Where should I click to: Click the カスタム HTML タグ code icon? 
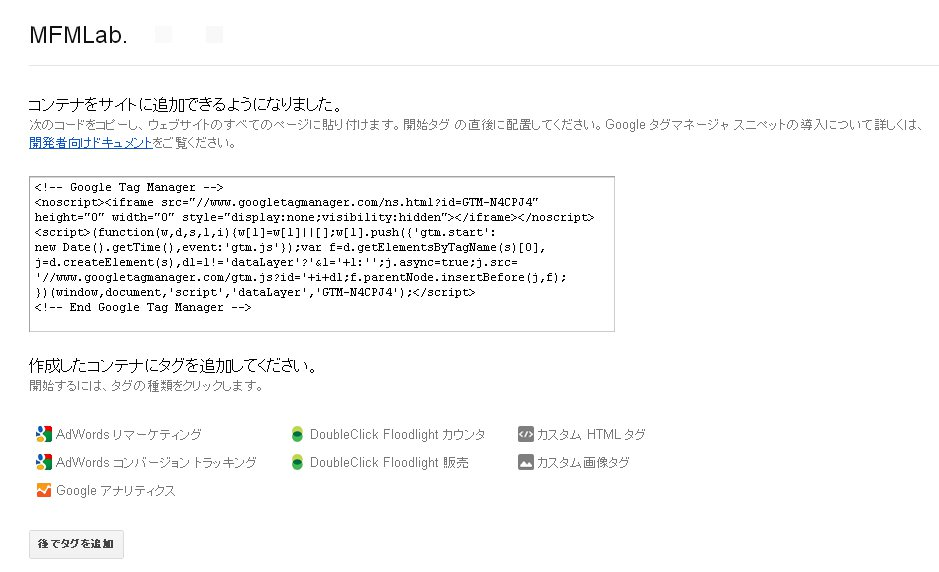click(x=525, y=434)
